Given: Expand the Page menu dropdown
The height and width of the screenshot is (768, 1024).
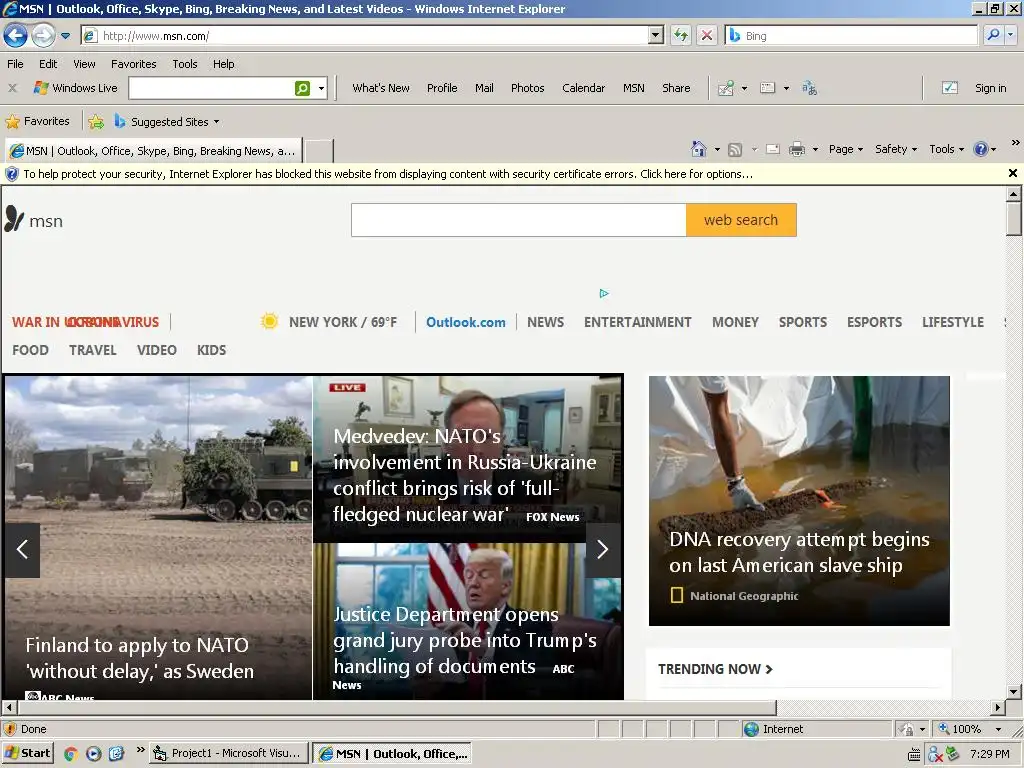Looking at the screenshot, I should [x=846, y=150].
